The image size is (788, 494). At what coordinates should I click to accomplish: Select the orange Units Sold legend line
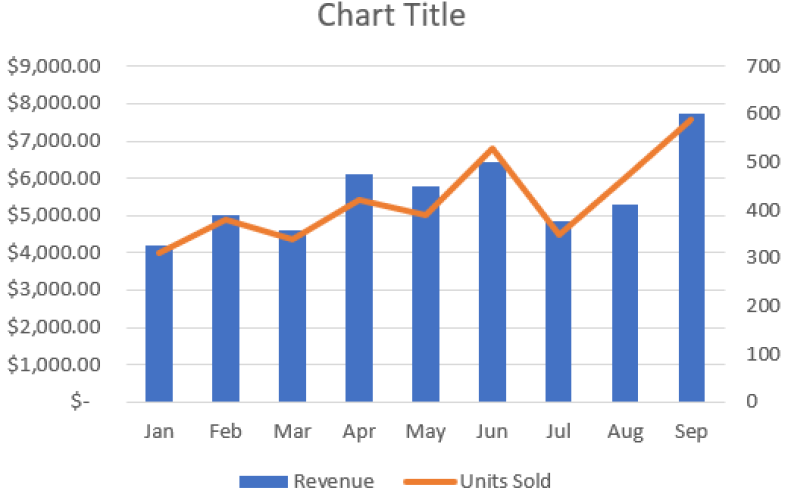pos(429,481)
